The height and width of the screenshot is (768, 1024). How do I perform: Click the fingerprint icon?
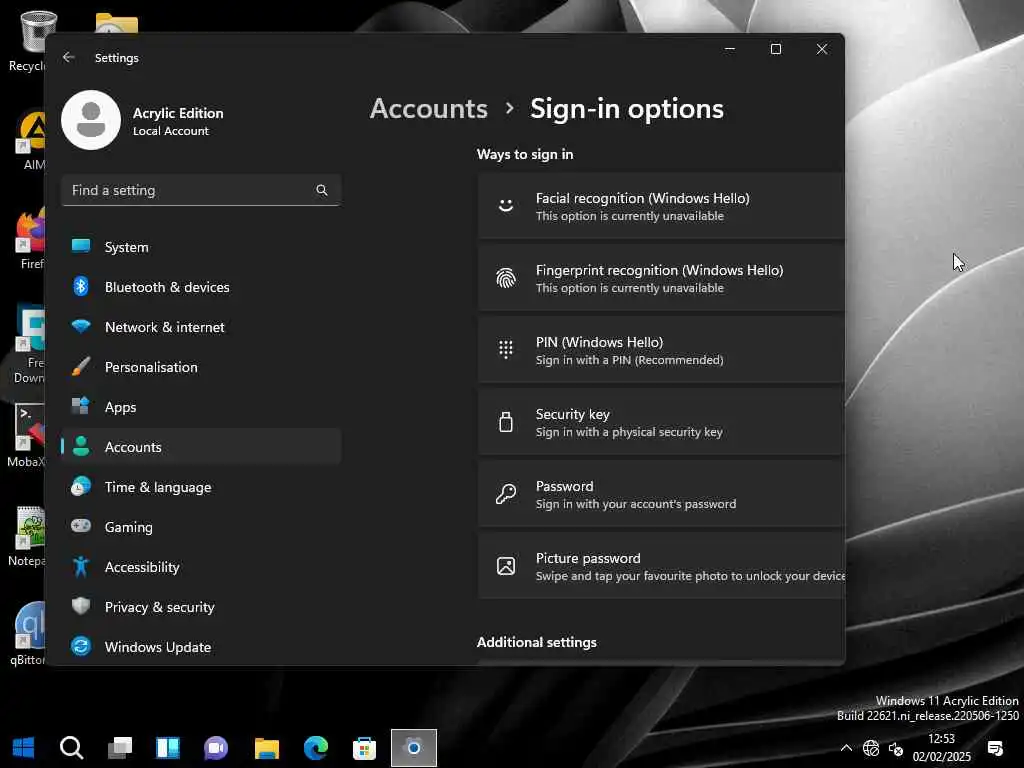(x=505, y=278)
